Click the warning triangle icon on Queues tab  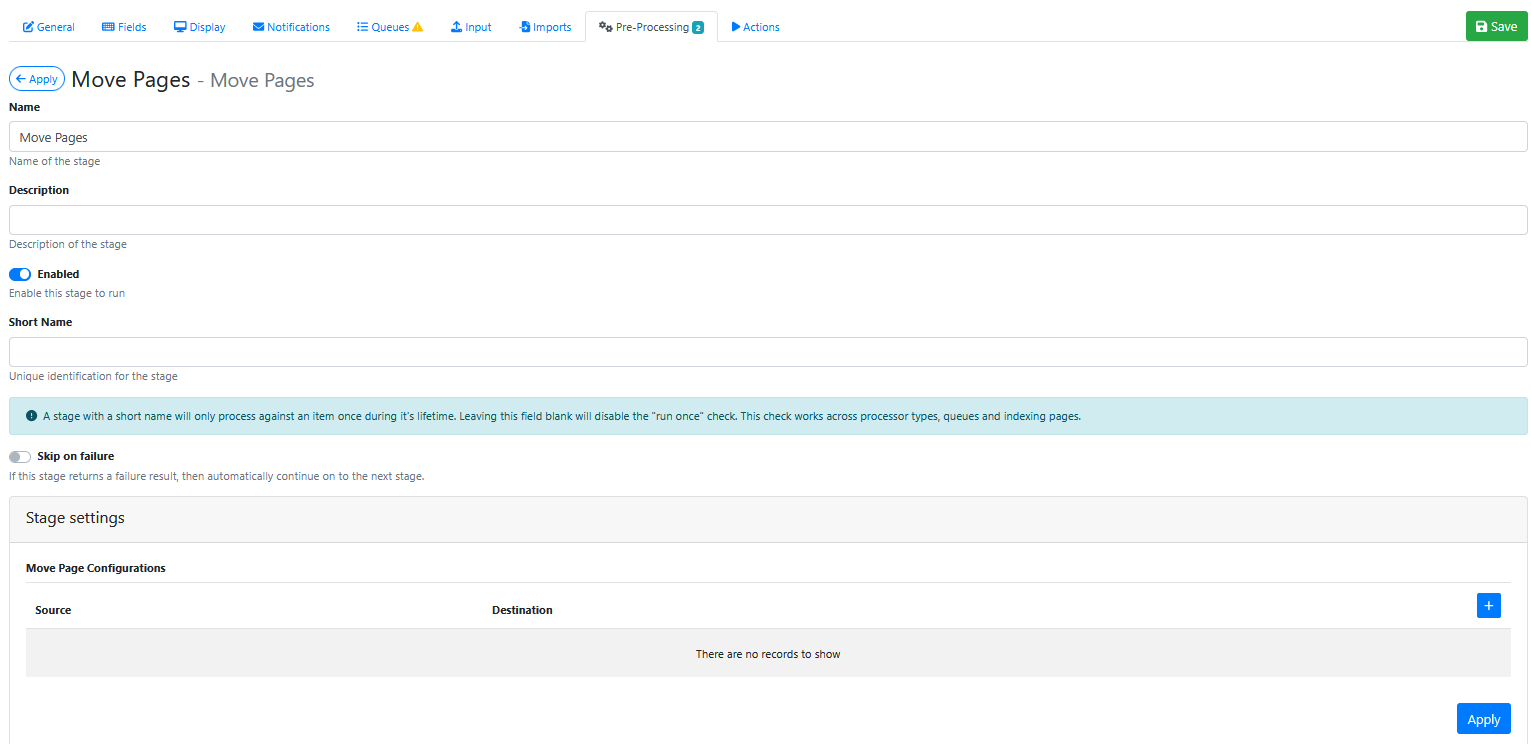[418, 27]
